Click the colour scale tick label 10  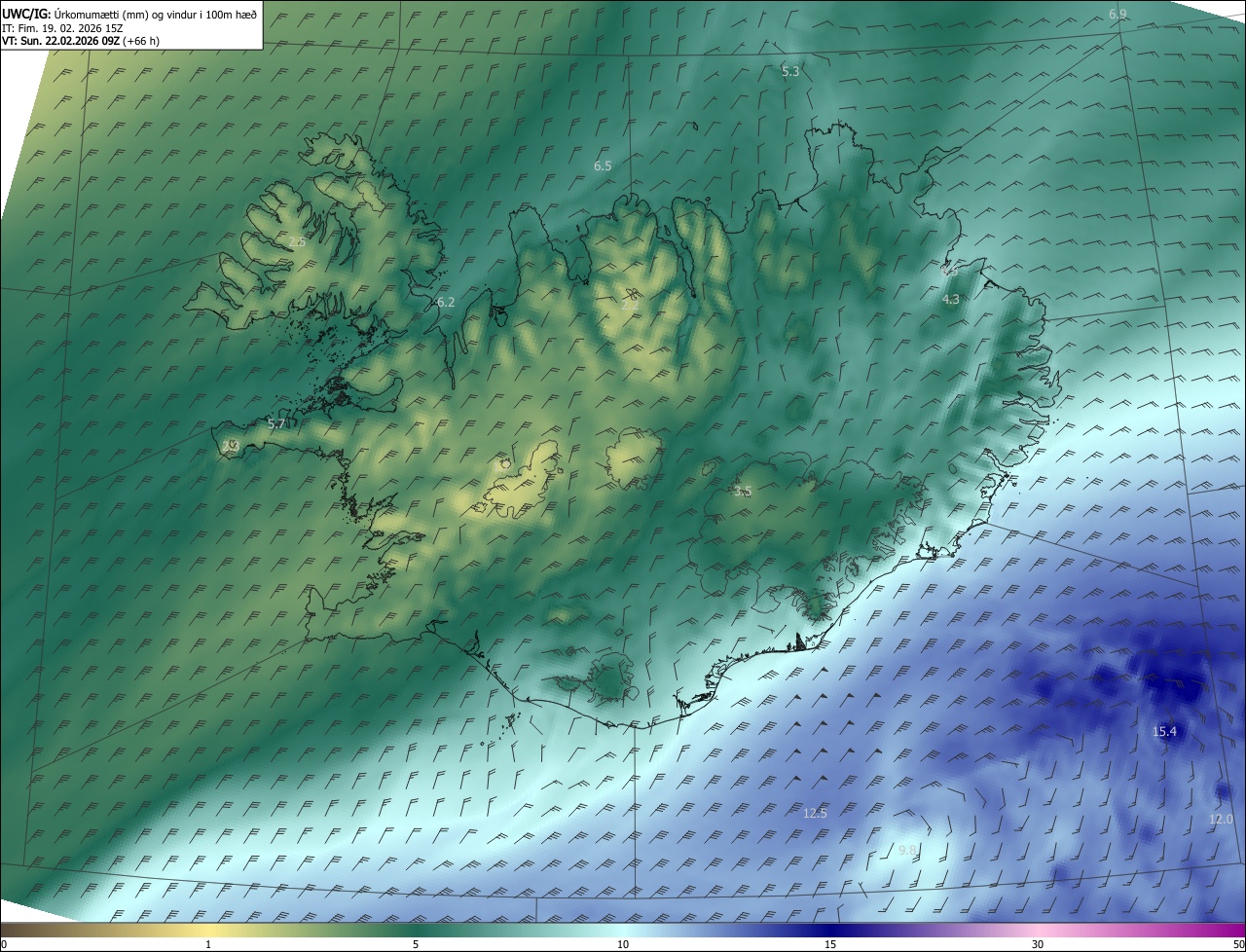[623, 944]
